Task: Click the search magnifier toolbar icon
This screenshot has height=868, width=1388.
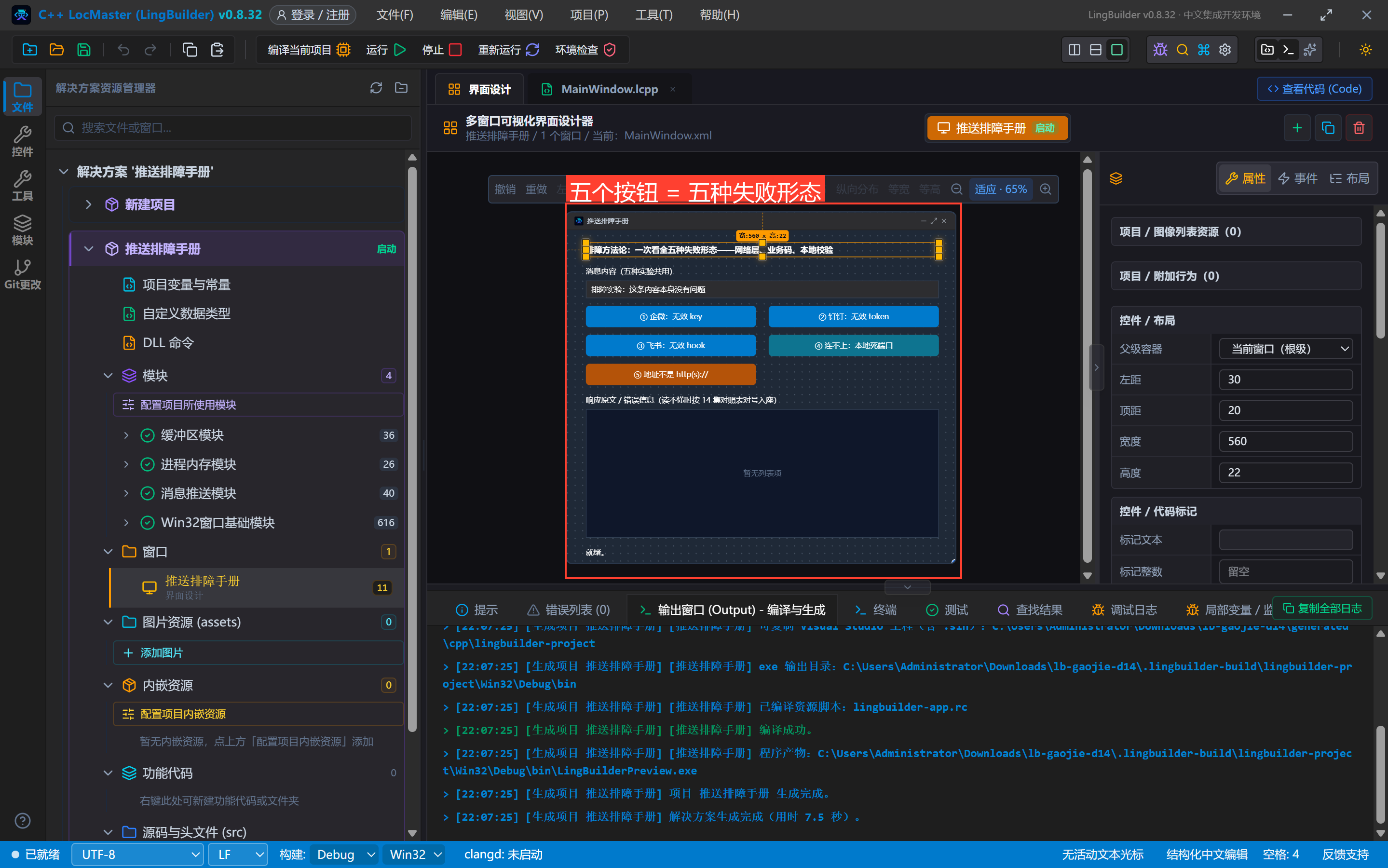Action: 1182,50
